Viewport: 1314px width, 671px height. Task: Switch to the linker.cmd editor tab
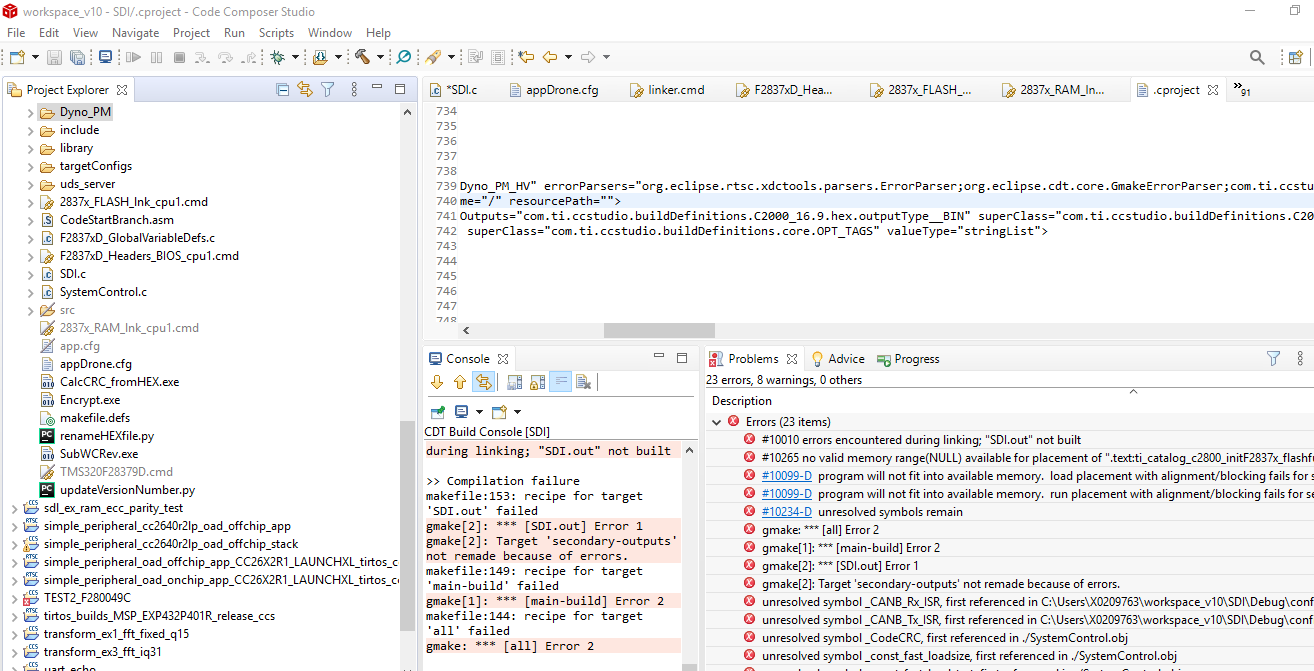675,90
